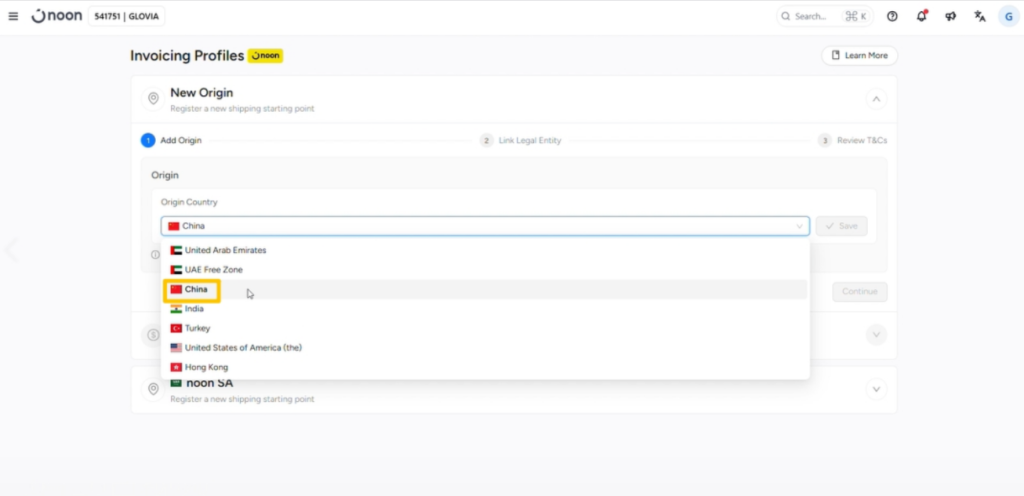The height and width of the screenshot is (496, 1024).
Task: Choose China in the dropdown list
Action: [485, 289]
